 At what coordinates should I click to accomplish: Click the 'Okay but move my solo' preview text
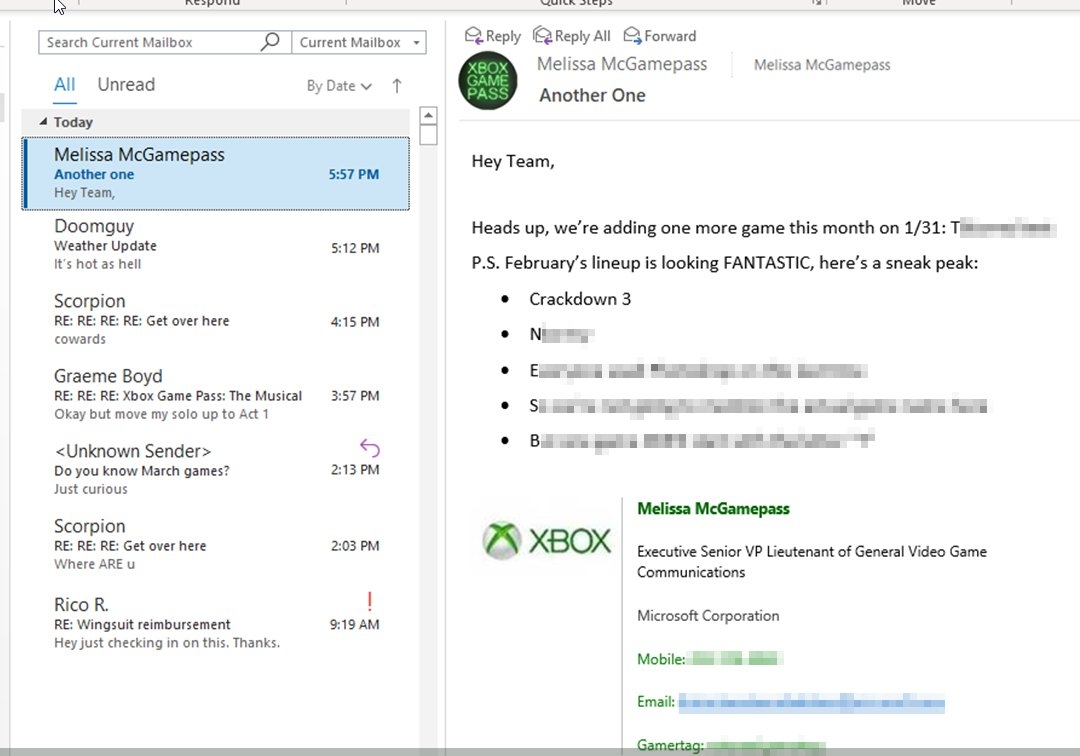[161, 414]
